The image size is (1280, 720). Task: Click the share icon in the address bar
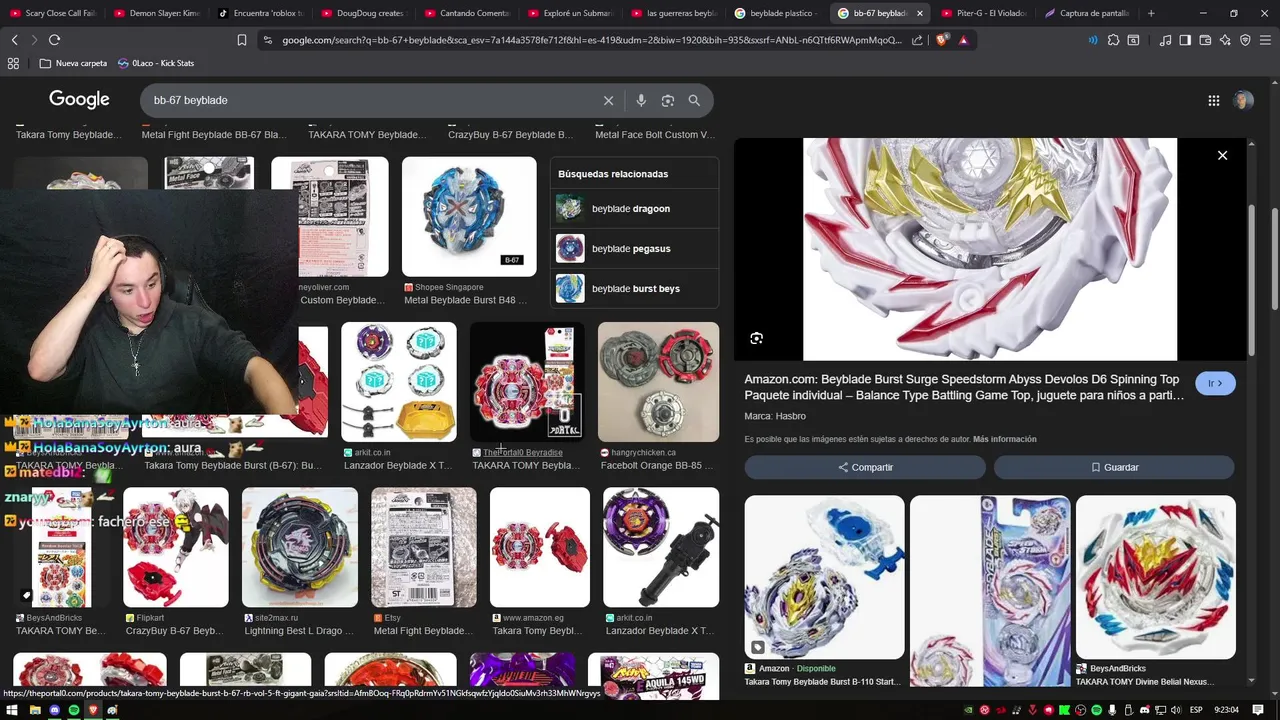pos(918,40)
